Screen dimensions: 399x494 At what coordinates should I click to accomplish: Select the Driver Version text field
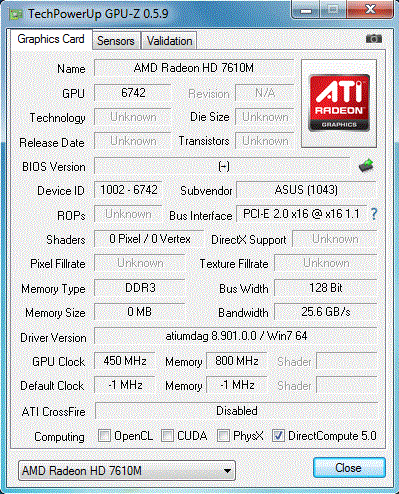(x=236, y=336)
